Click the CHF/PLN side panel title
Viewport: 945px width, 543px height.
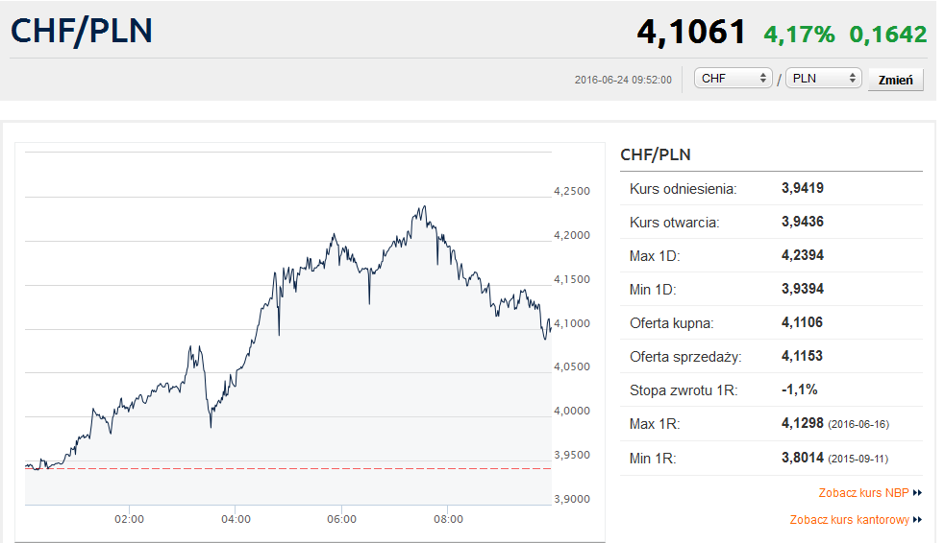(655, 155)
